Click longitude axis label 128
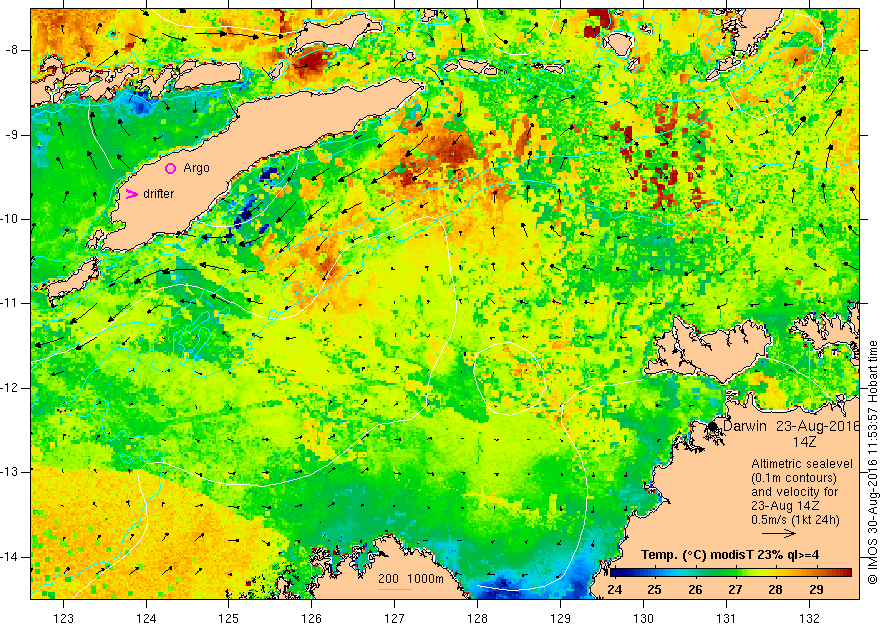Viewport: 880px width, 630px height. click(477, 619)
